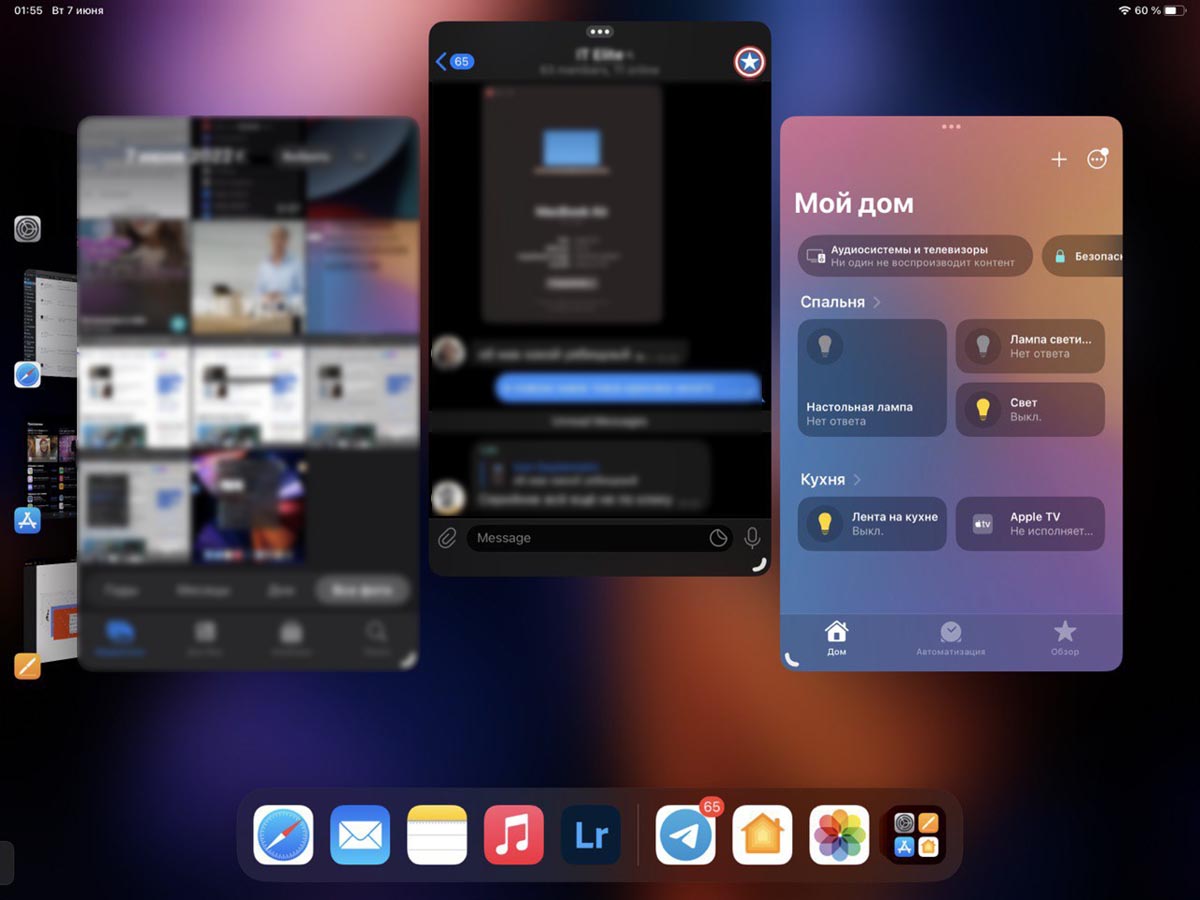Open Telegram with 65 unread badge
This screenshot has width=1200, height=900.
coord(686,835)
